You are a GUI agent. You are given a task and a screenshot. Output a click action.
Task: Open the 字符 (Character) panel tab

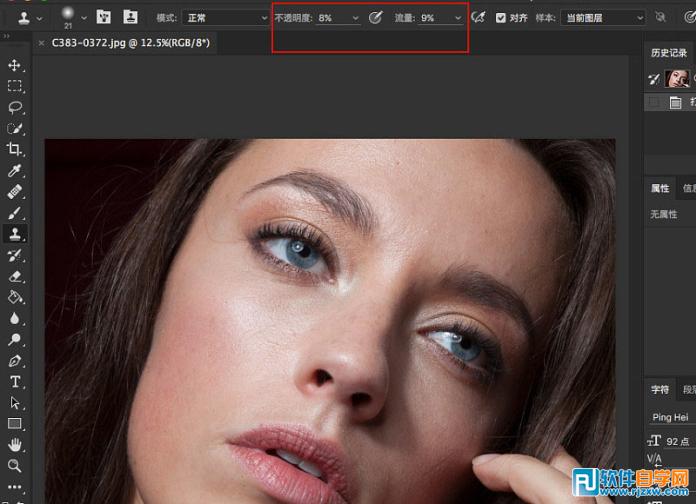pyautogui.click(x=661, y=390)
